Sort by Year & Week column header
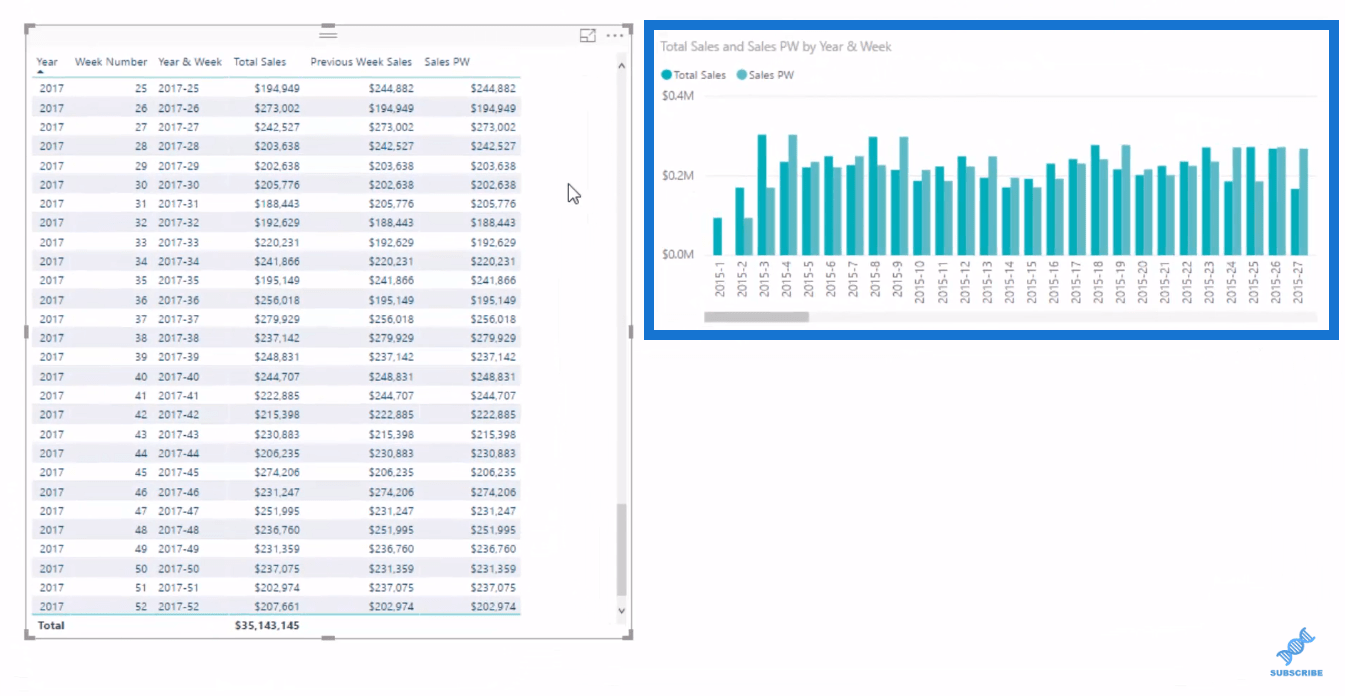Image resolution: width=1345 pixels, height=696 pixels. coord(190,62)
